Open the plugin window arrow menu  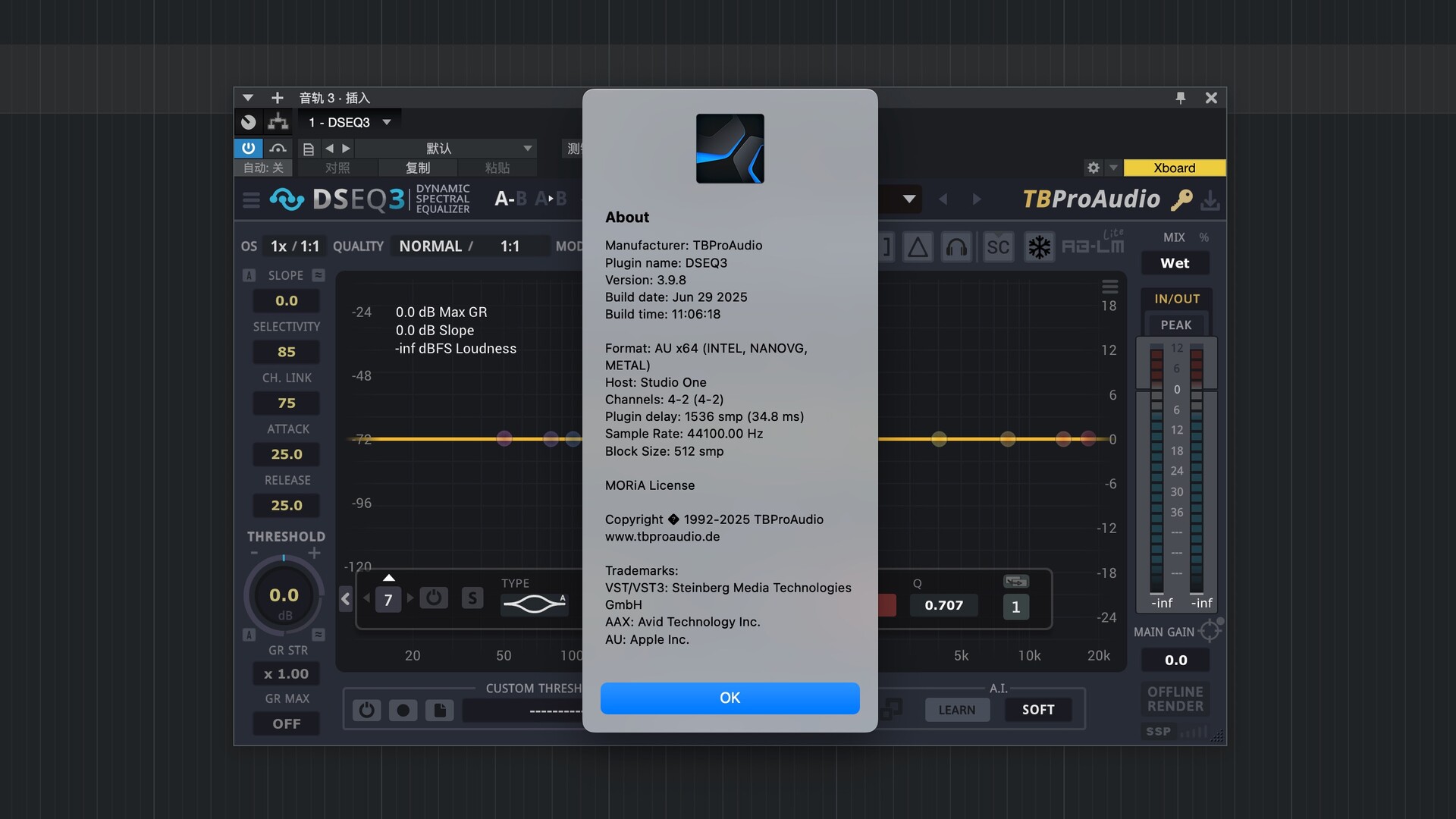(x=248, y=98)
